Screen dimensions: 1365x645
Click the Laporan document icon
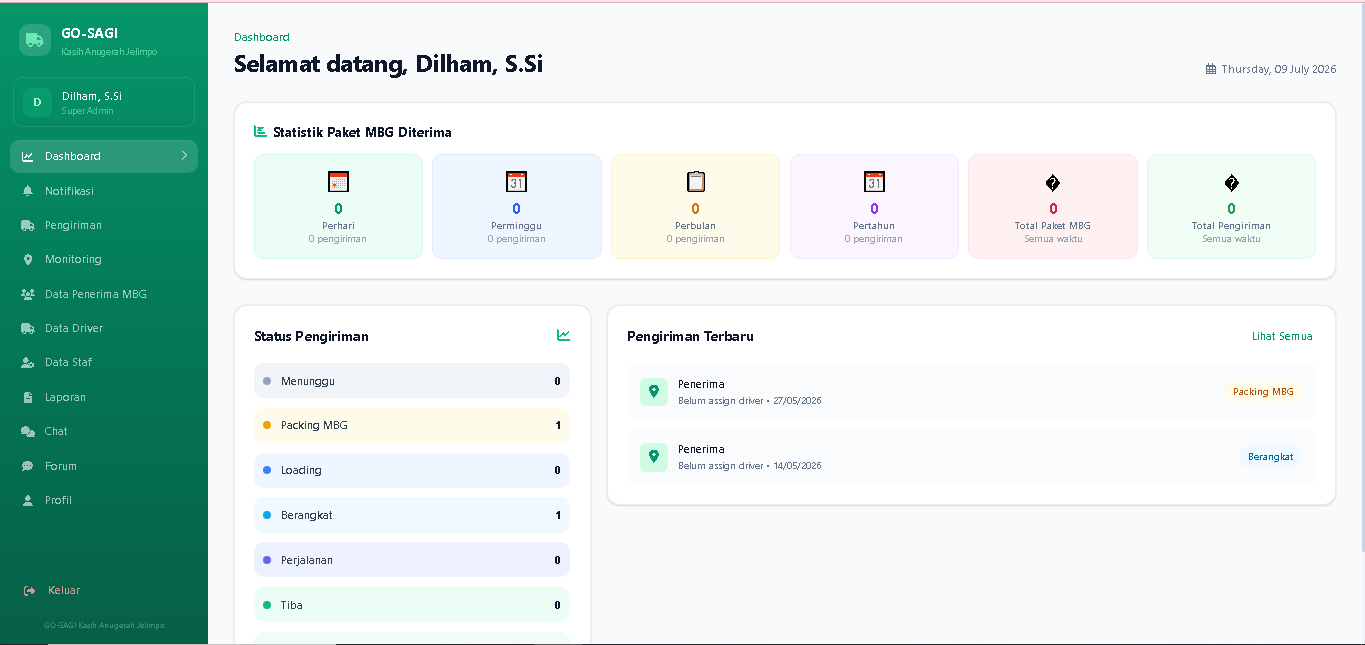(x=28, y=397)
